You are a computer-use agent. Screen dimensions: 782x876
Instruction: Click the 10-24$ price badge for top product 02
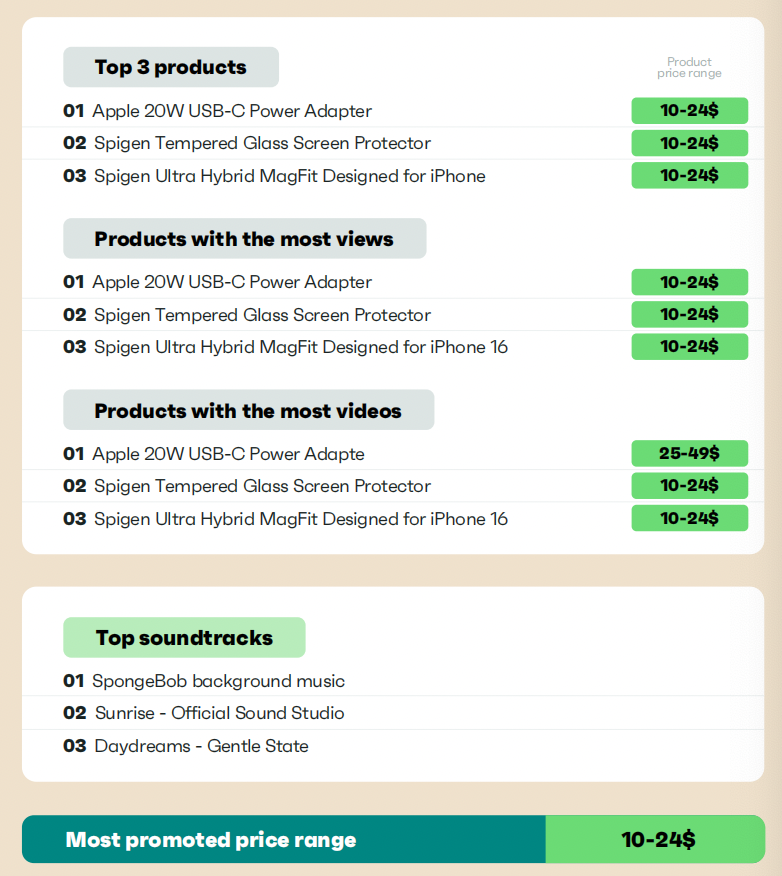point(690,143)
